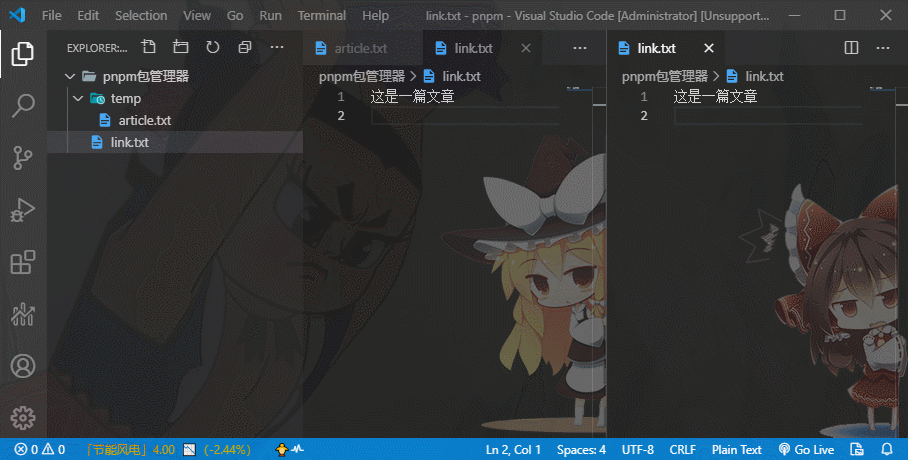Place cursor on line 2 of right editor
The height and width of the screenshot is (460, 908).
(x=768, y=116)
